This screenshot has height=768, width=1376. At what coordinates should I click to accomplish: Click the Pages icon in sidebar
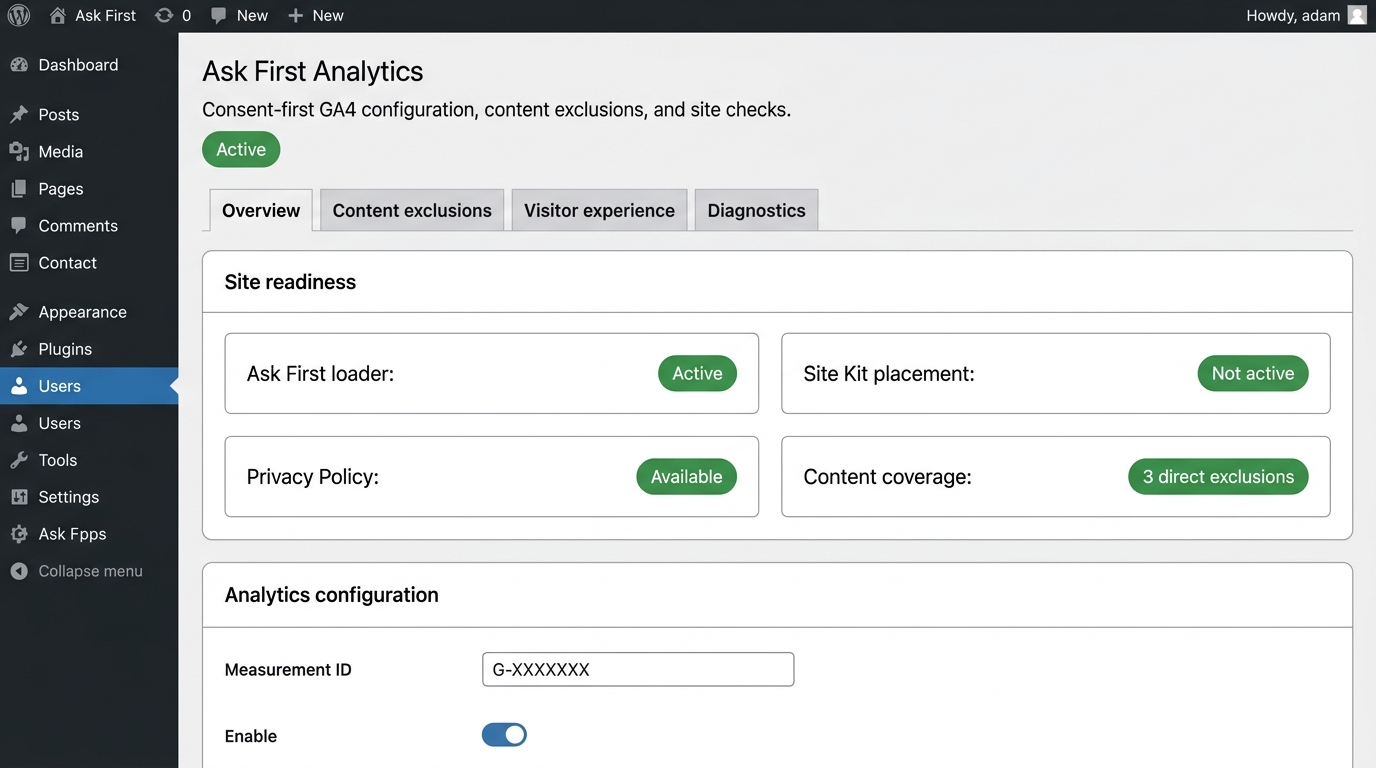tap(19, 189)
